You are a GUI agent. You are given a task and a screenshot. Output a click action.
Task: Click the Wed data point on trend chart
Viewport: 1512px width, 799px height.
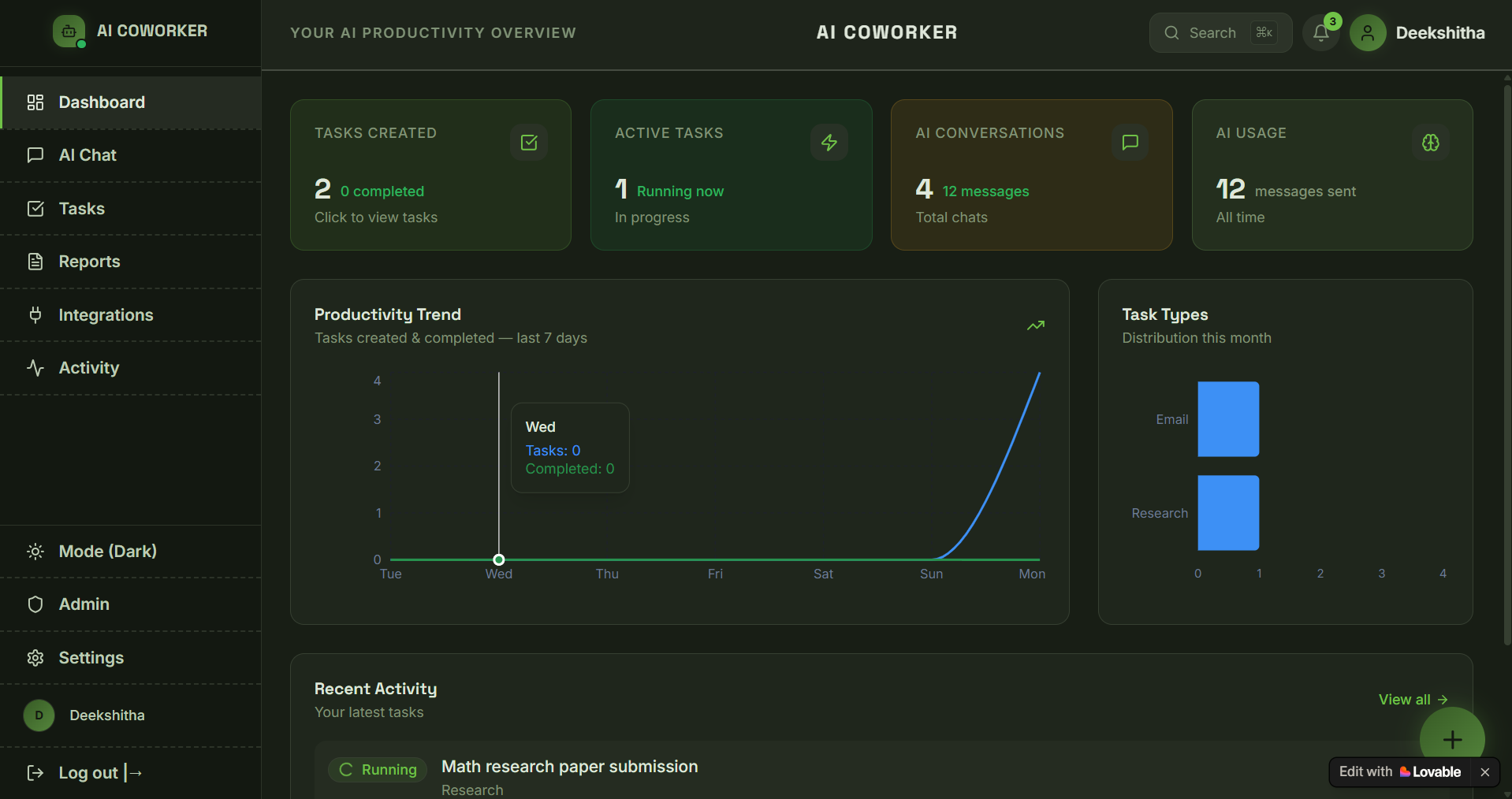tap(499, 559)
